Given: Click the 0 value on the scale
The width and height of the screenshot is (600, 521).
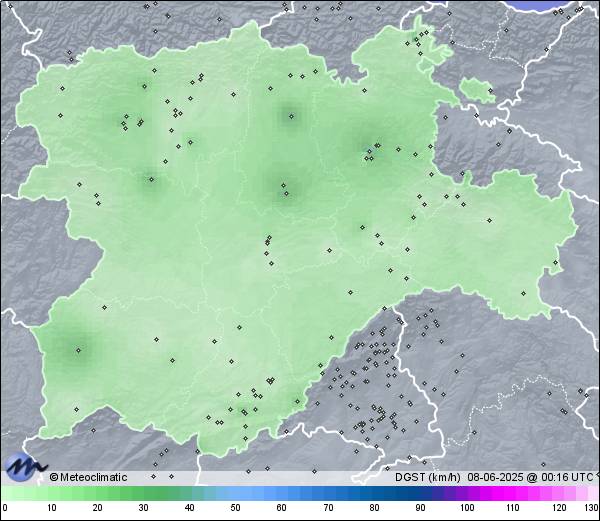Looking at the screenshot, I should (x=5, y=508).
